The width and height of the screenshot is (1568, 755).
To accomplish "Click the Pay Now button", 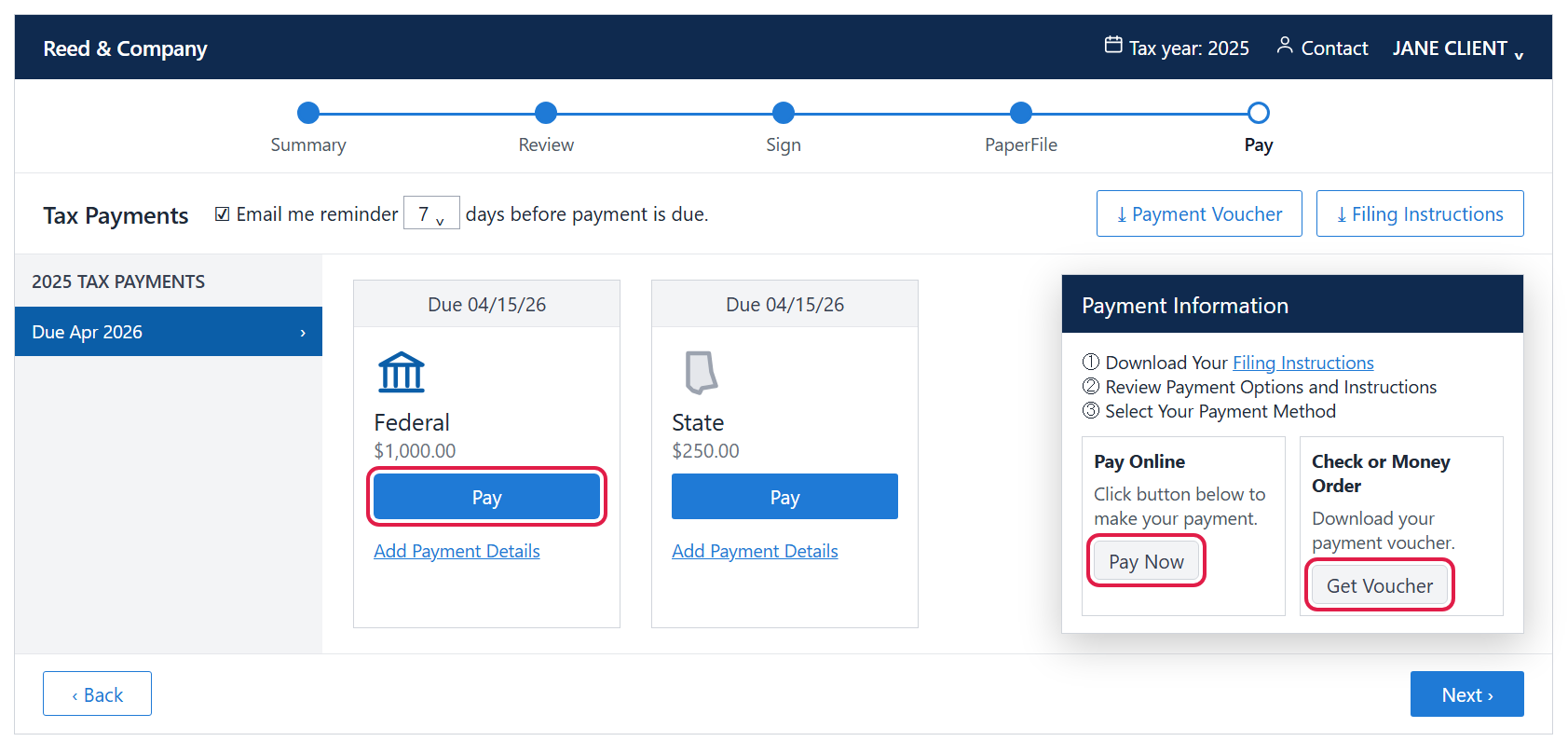I will (1146, 561).
